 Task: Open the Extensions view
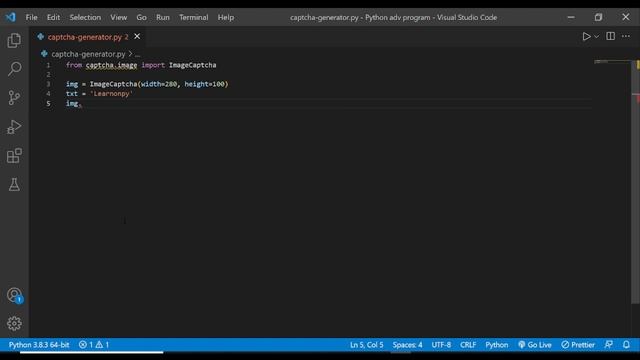pyautogui.click(x=14, y=156)
